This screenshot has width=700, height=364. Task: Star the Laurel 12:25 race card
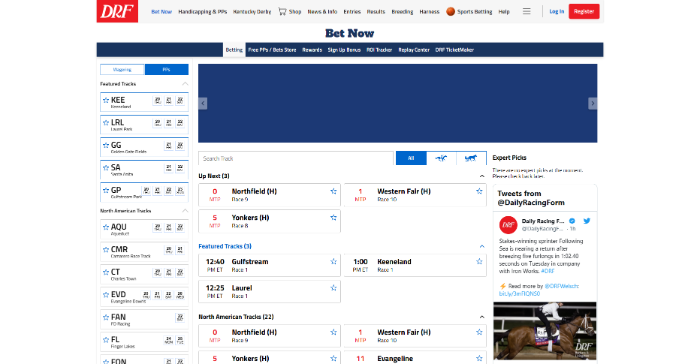[x=333, y=288]
